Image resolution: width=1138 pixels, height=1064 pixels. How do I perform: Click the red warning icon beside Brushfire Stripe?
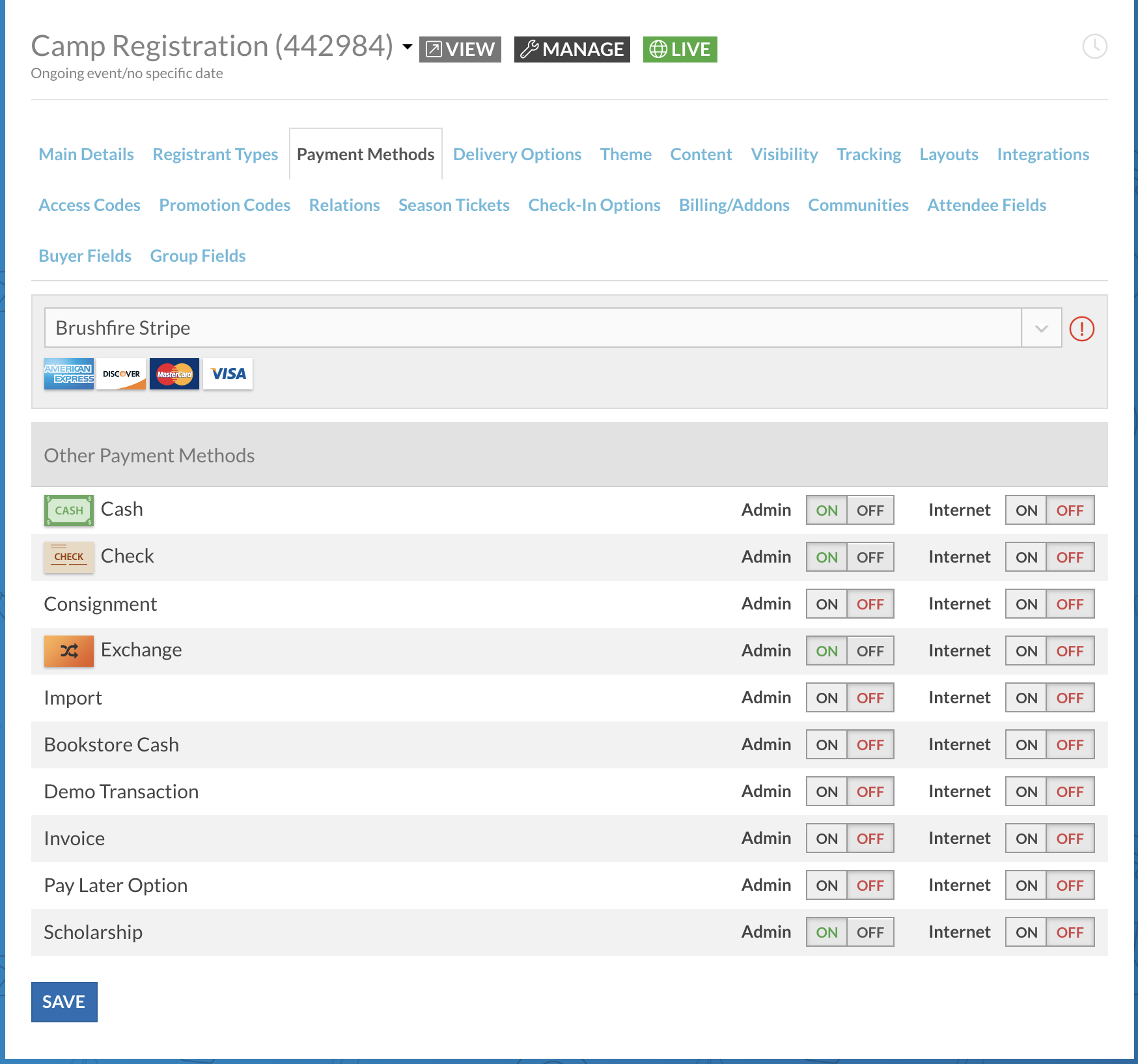point(1081,329)
